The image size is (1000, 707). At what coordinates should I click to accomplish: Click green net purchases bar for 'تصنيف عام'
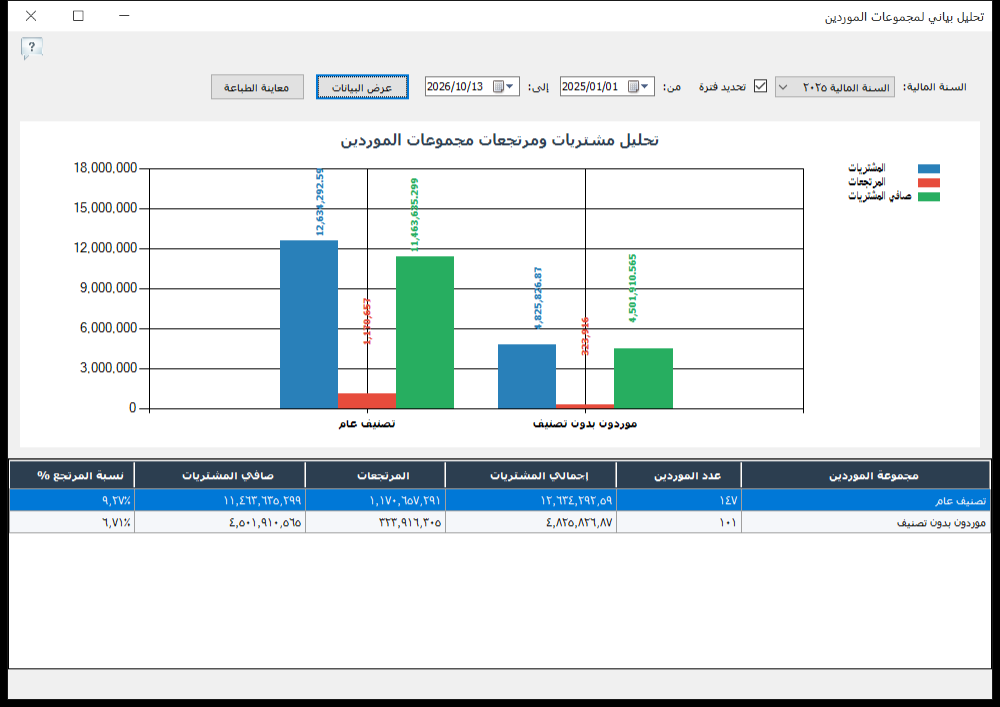coord(425,332)
